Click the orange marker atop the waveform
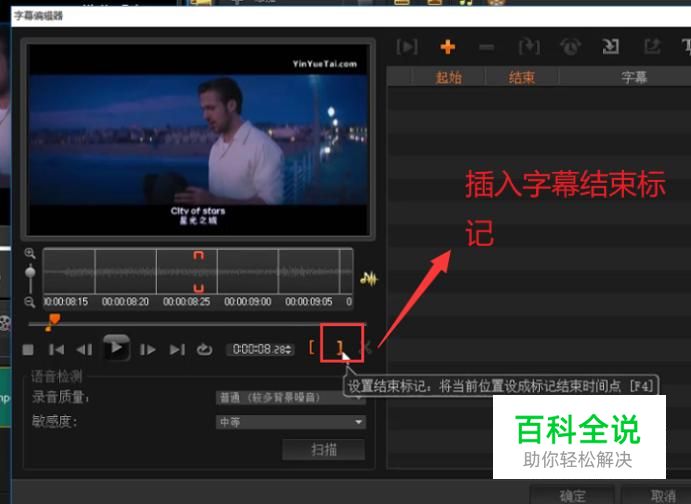Image resolution: width=691 pixels, height=504 pixels. coord(199,255)
